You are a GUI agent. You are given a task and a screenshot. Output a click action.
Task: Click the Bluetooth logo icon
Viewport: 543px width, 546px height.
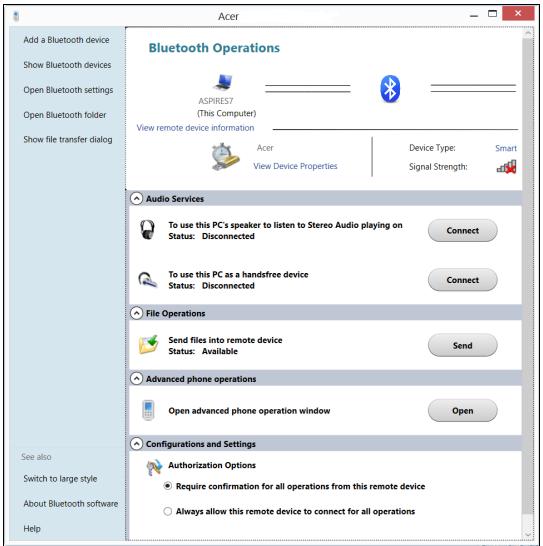click(x=390, y=89)
